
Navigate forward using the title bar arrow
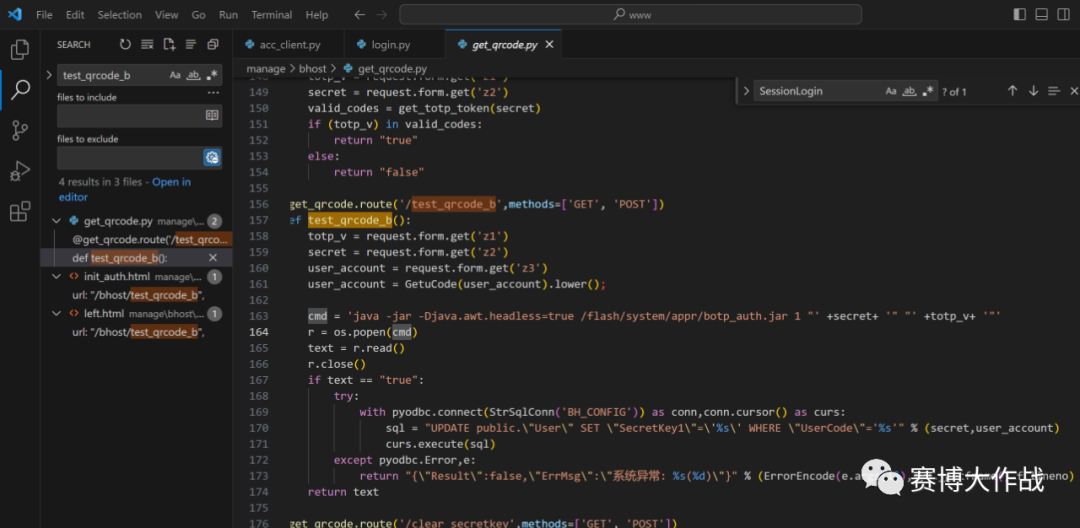tap(382, 14)
